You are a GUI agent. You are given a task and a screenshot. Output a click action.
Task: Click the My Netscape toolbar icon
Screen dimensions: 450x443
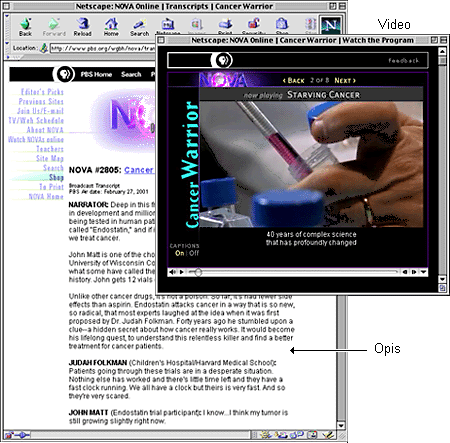click(x=168, y=27)
